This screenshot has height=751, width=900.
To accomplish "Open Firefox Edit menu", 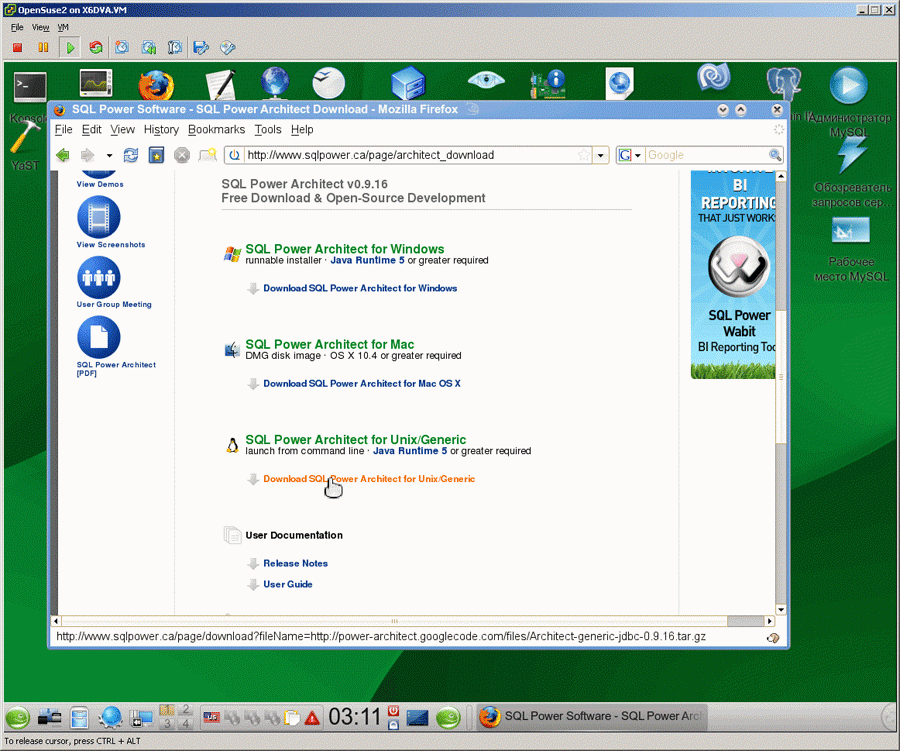I will pyautogui.click(x=91, y=130).
